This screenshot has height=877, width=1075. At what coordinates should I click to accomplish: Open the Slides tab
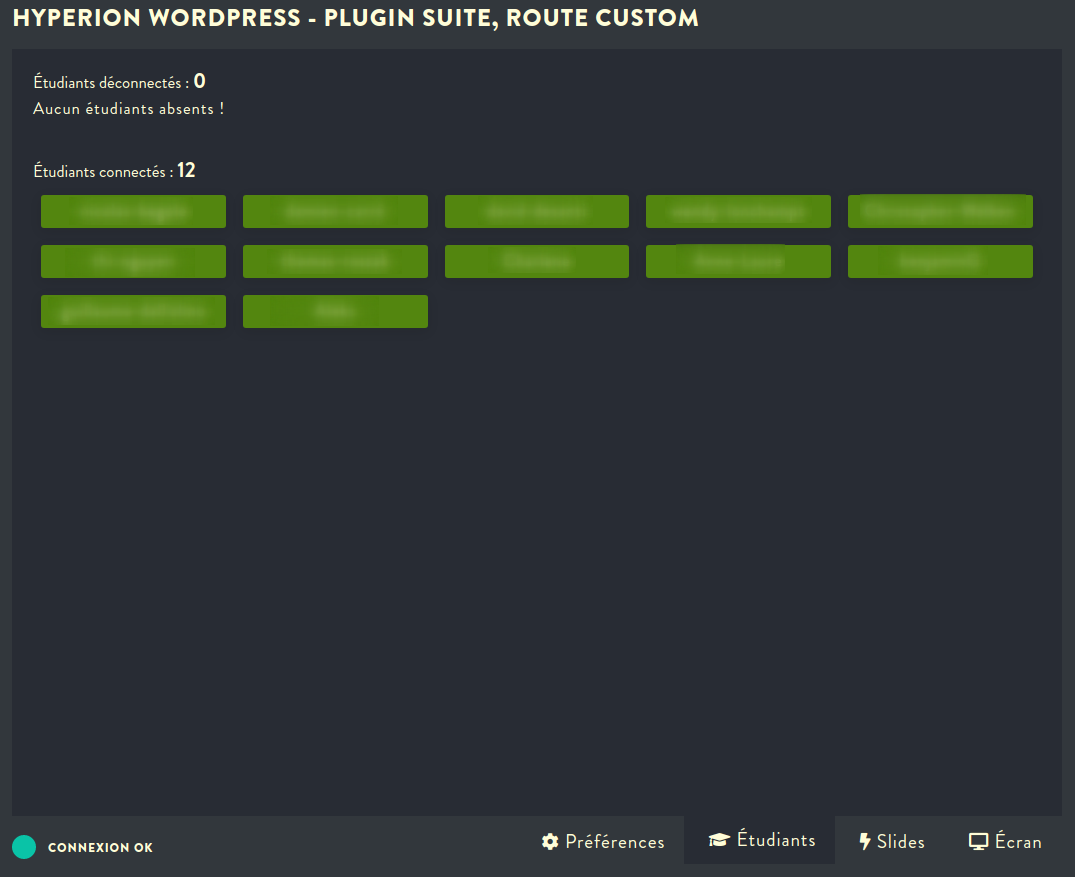pos(891,841)
